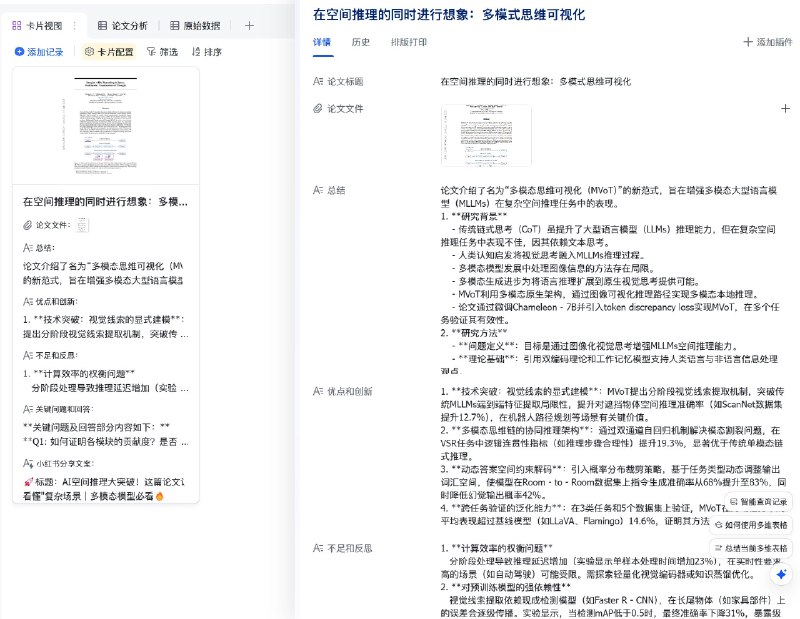Add attachment with plus in 论文文件 row
Viewport: 800px width, 619px height.
coord(785,108)
